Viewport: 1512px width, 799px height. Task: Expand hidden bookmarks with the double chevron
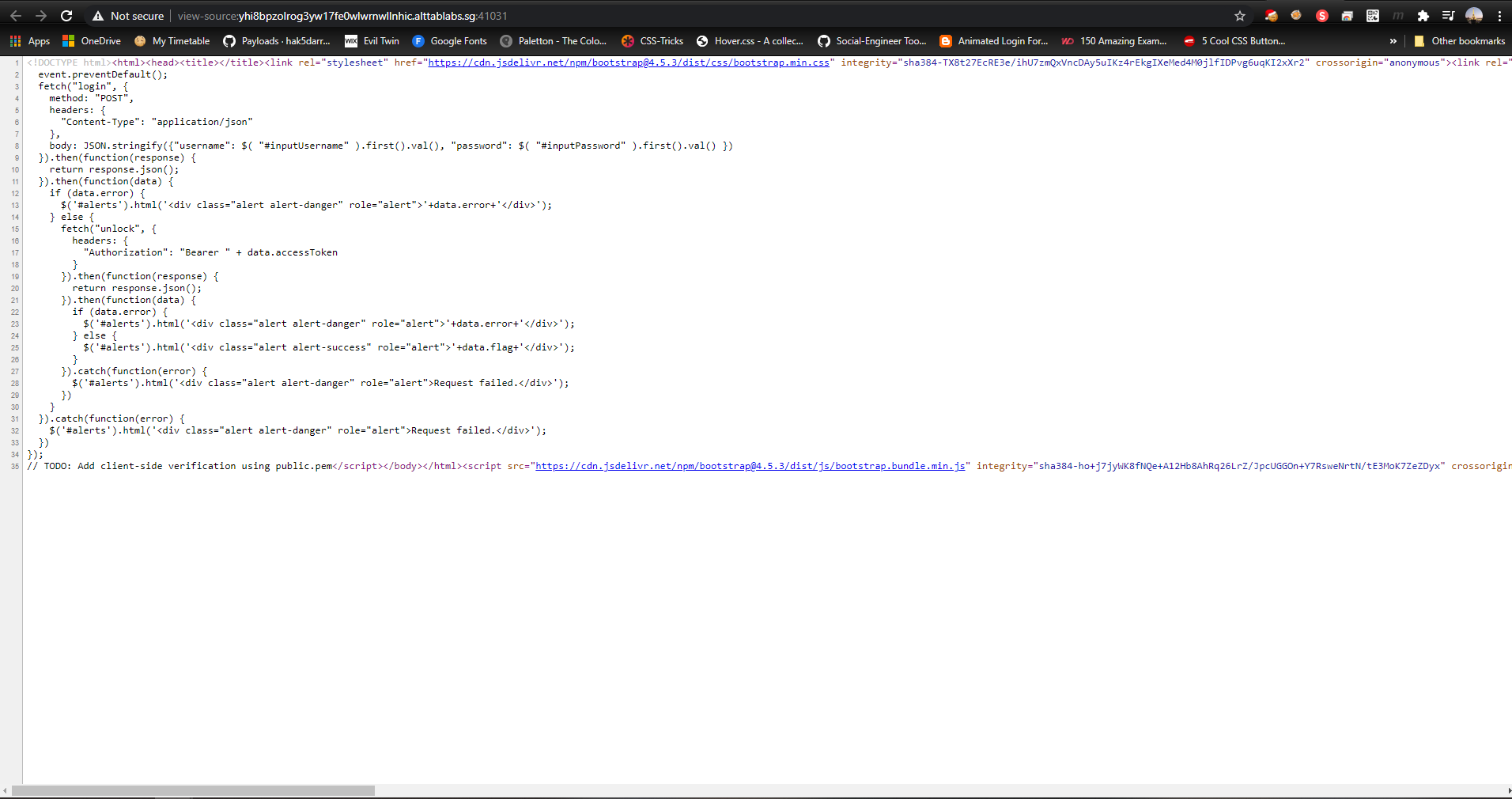1393,41
